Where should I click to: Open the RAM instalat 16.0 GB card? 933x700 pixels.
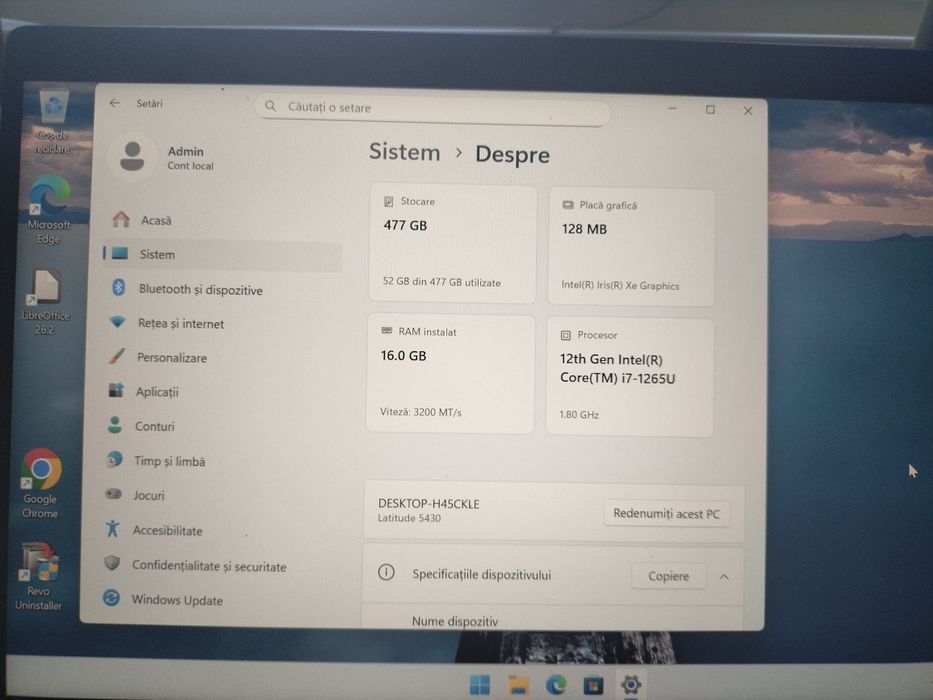tap(450, 373)
